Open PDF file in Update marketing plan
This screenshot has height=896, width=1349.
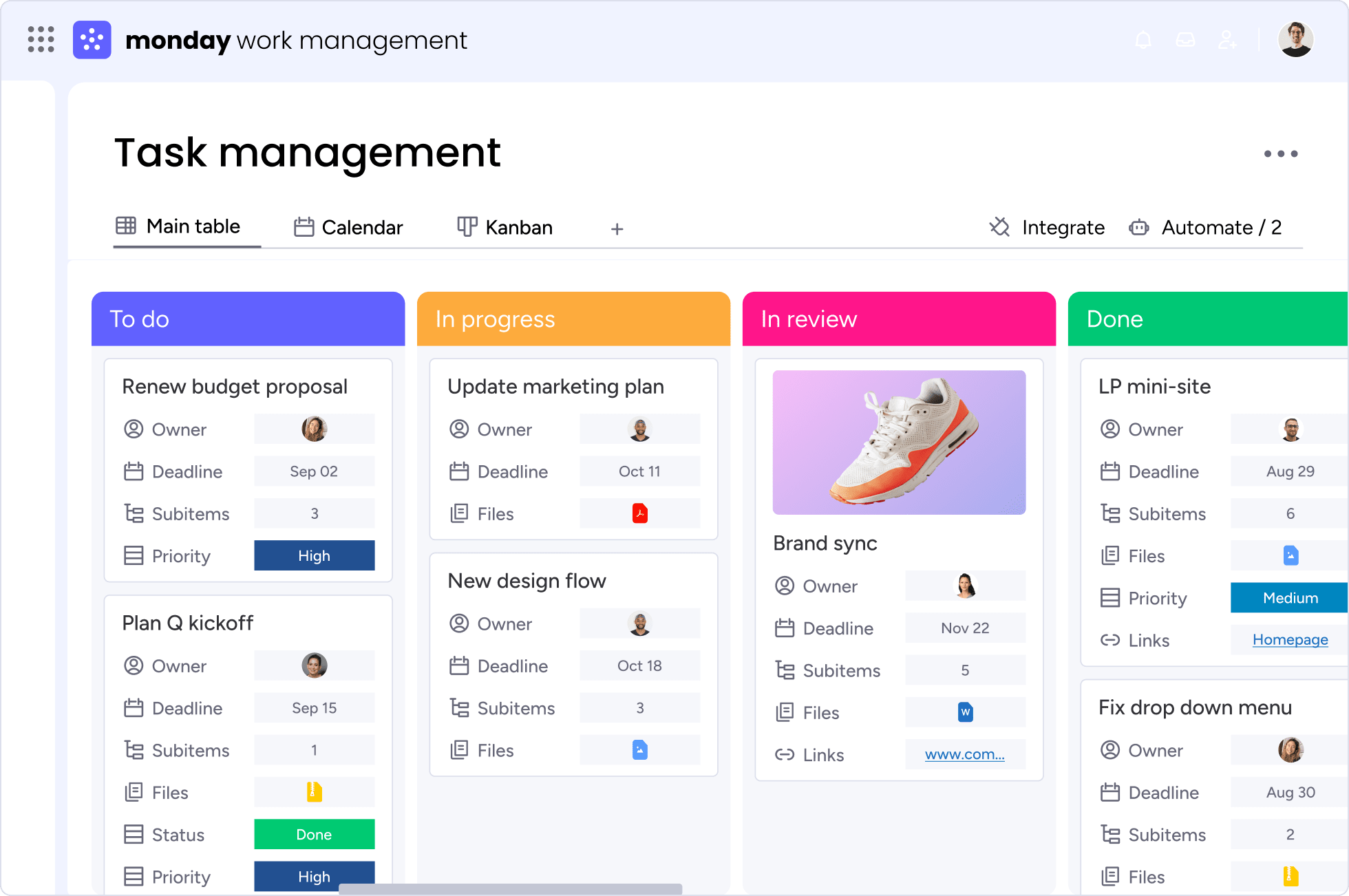pos(640,513)
